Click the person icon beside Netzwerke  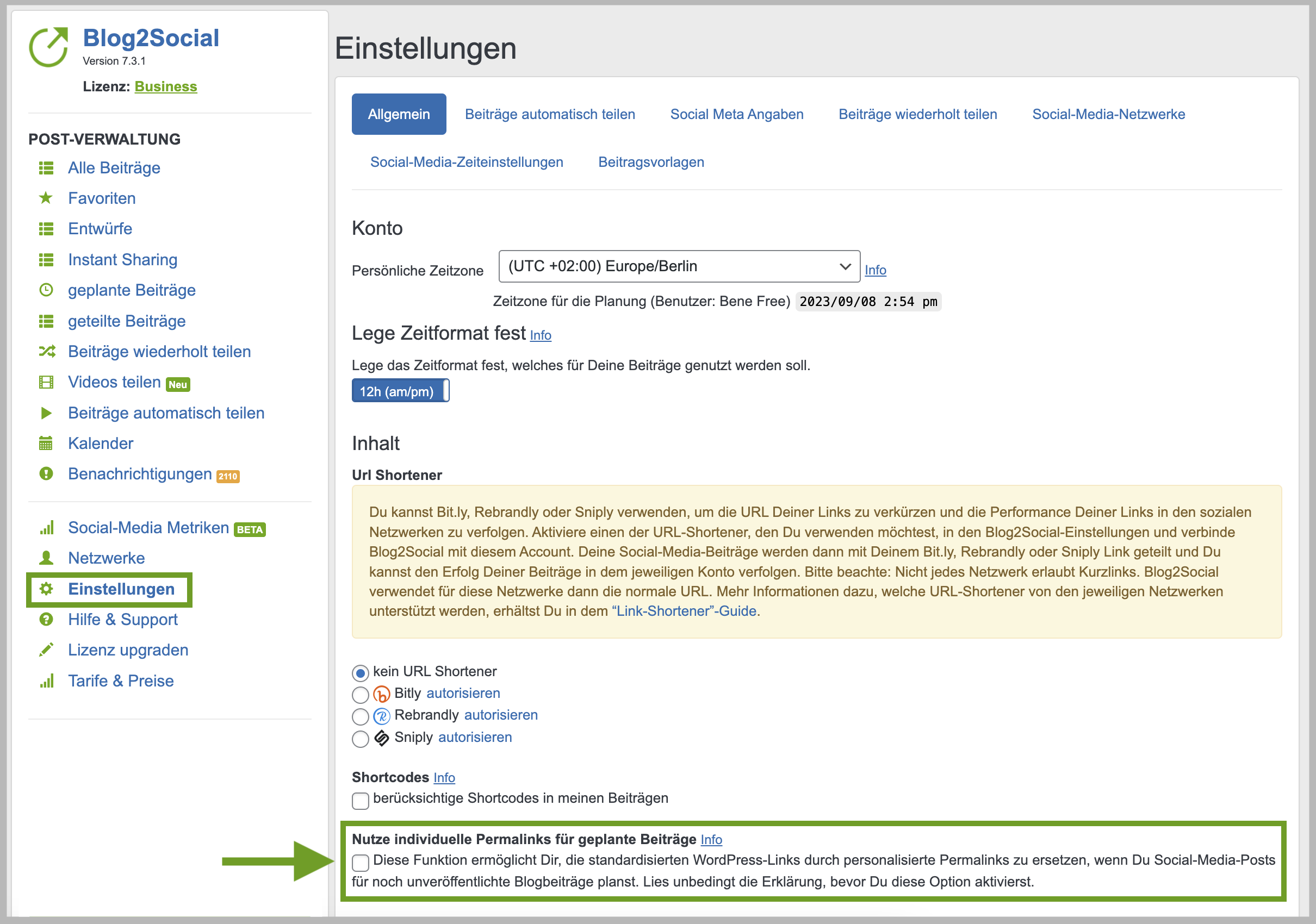[x=46, y=558]
